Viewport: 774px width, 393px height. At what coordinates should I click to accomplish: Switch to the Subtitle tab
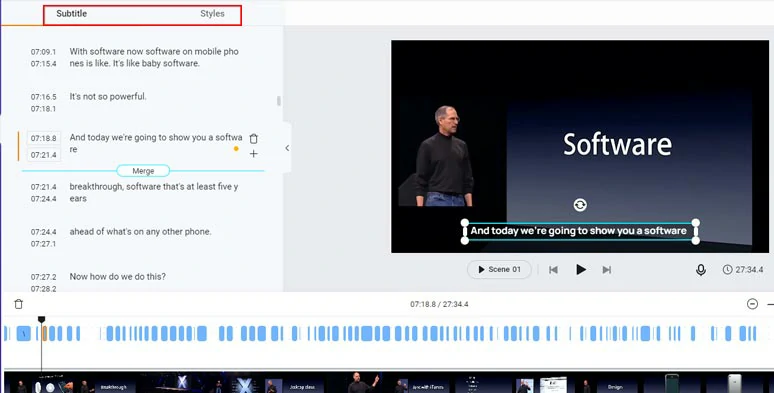coord(72,14)
